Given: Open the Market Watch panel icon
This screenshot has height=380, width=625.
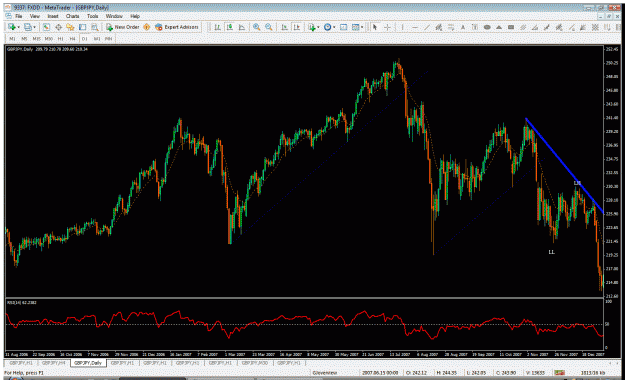Looking at the screenshot, I should coord(46,27).
